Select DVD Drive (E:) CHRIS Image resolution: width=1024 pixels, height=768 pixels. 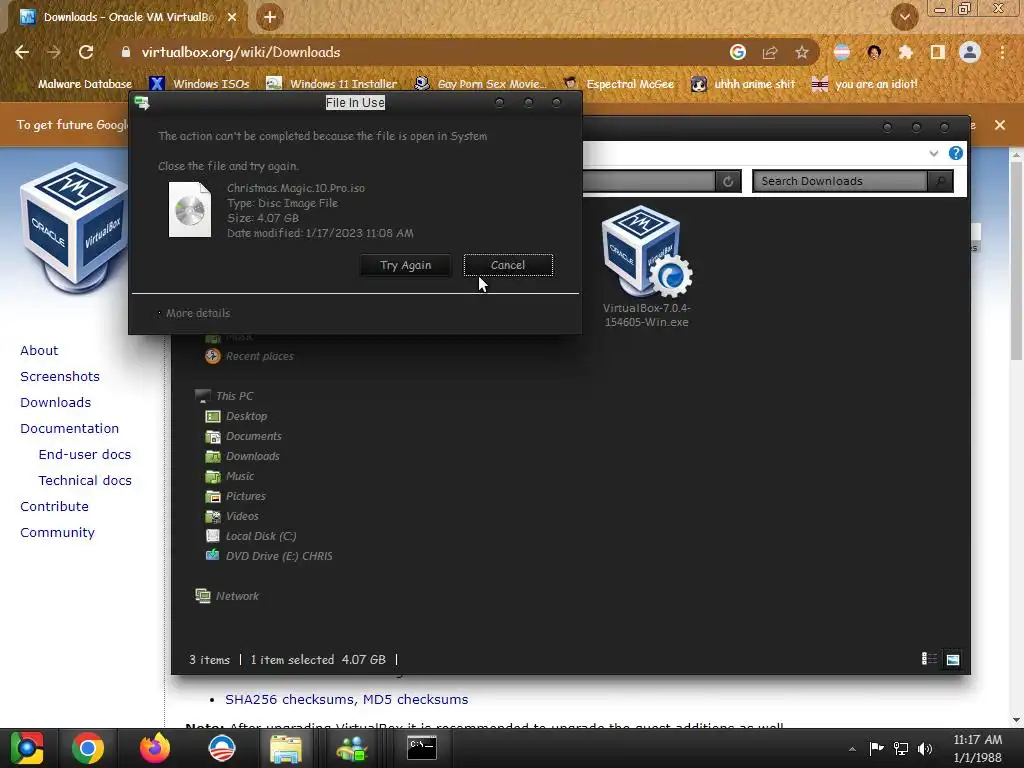point(269,556)
